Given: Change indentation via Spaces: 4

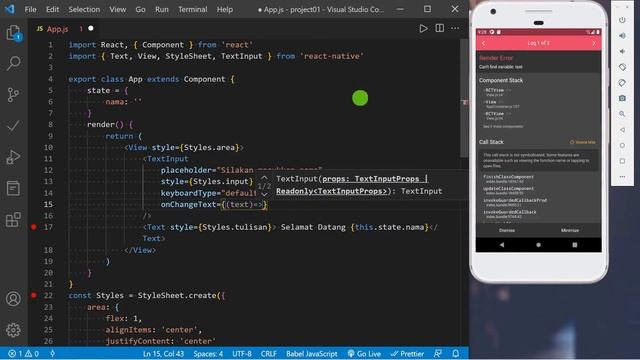Looking at the screenshot, I should 208,354.
